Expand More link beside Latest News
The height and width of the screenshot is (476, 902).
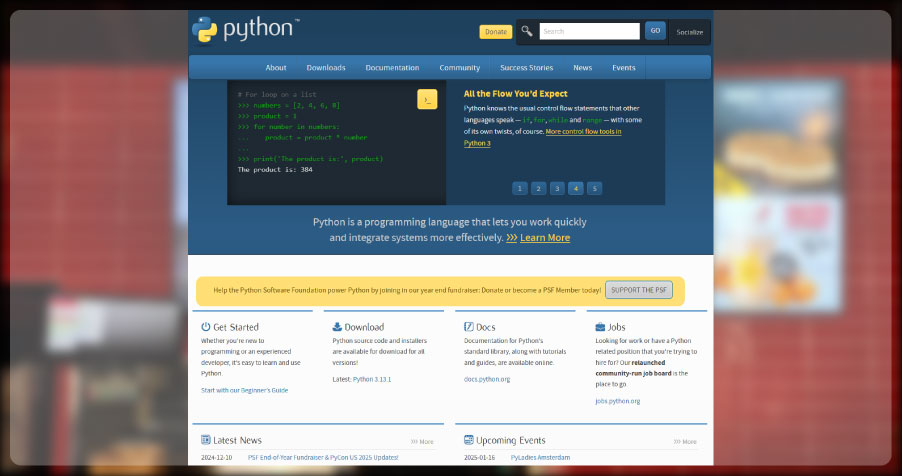click(x=422, y=441)
